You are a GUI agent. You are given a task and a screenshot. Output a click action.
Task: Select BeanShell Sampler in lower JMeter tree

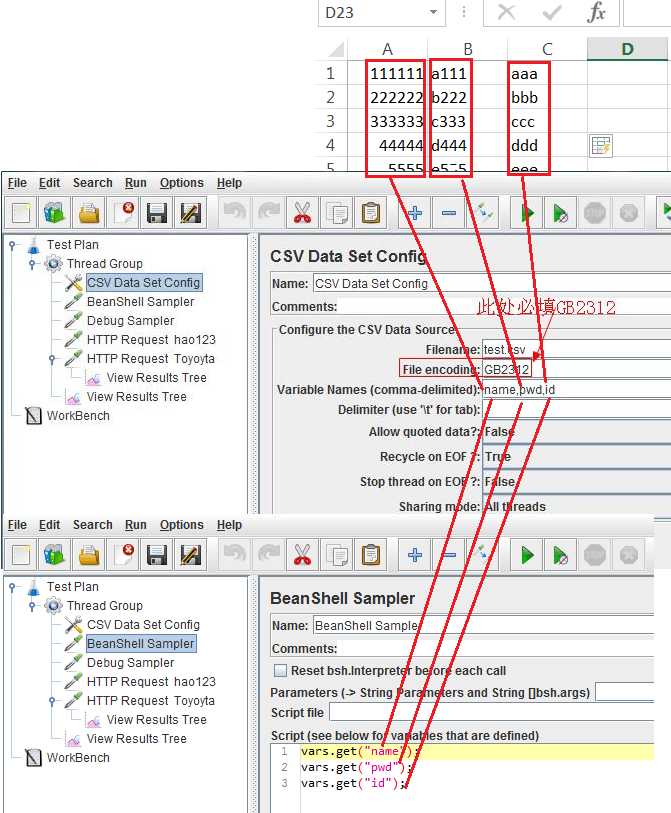[141, 643]
